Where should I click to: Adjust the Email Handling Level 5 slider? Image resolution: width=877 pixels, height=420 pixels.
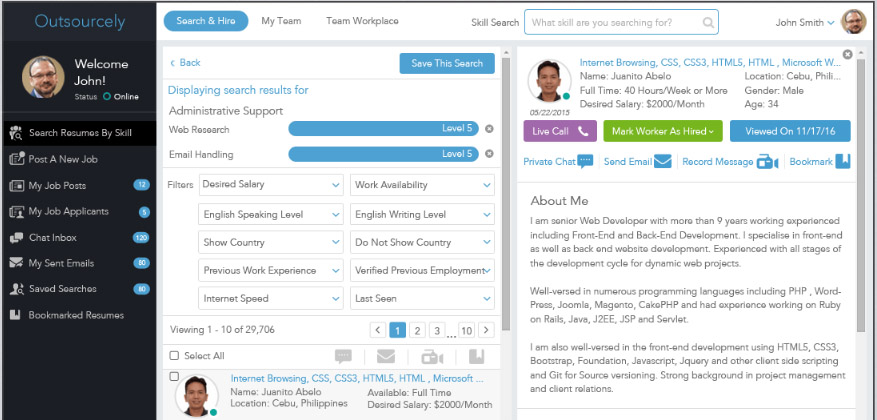[383, 154]
